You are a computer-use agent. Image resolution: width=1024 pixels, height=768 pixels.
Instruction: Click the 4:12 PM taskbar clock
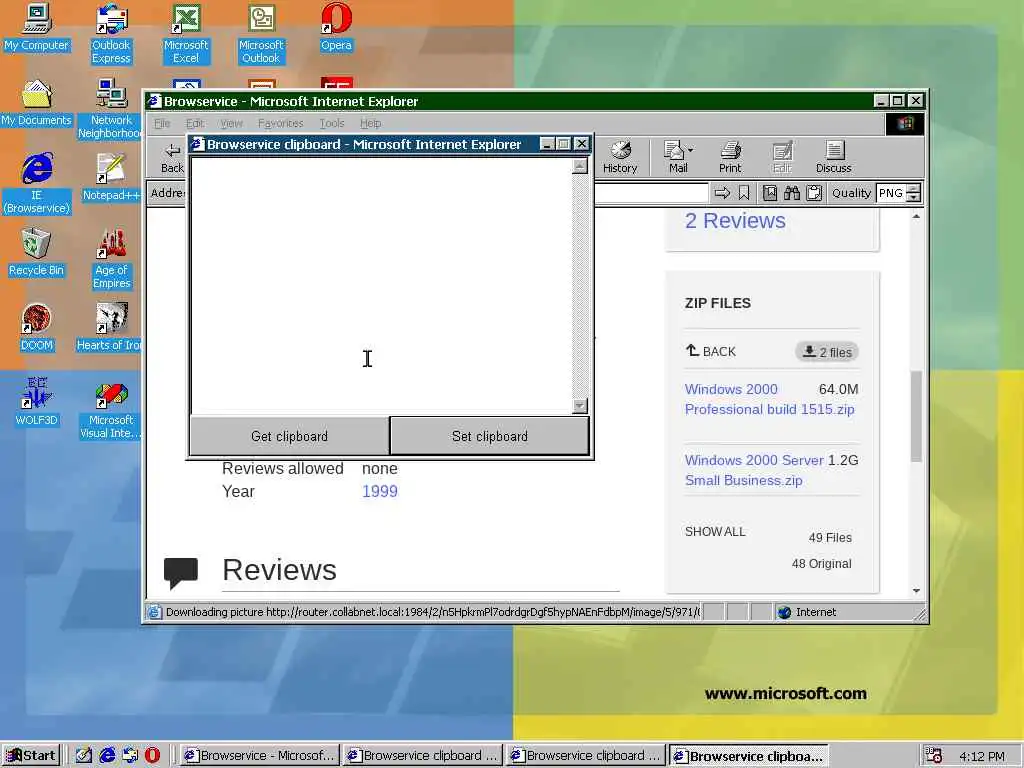[x=982, y=756]
